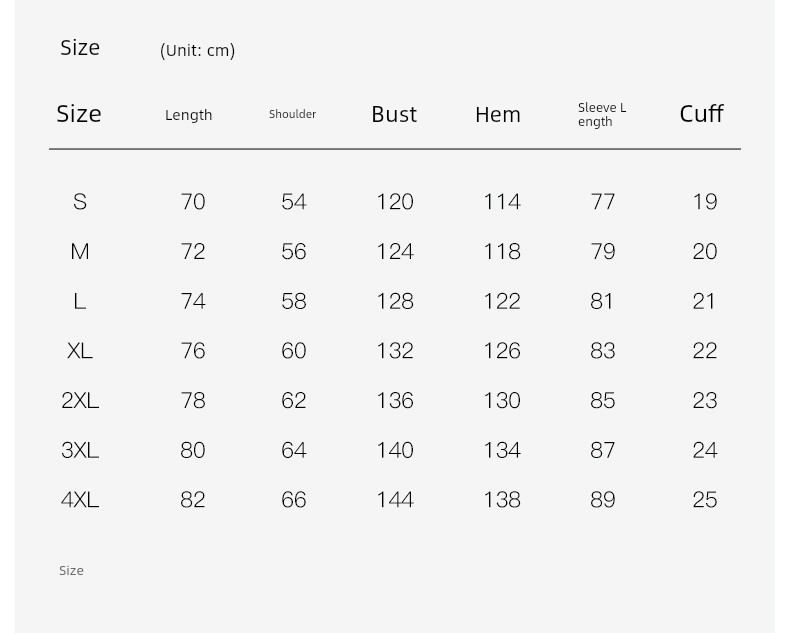Image resolution: width=790 pixels, height=633 pixels.
Task: Click hem value 114 for size S
Action: pos(502,202)
